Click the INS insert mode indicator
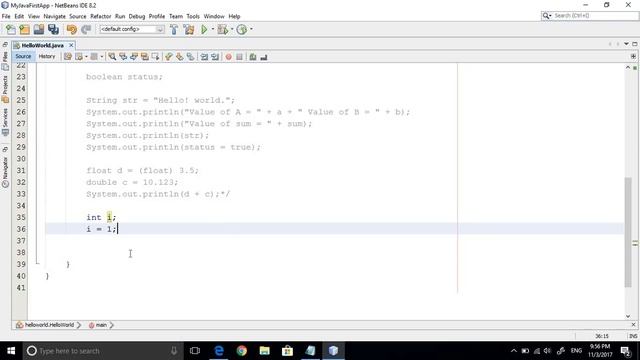Image resolution: width=640 pixels, height=360 pixels. [633, 336]
